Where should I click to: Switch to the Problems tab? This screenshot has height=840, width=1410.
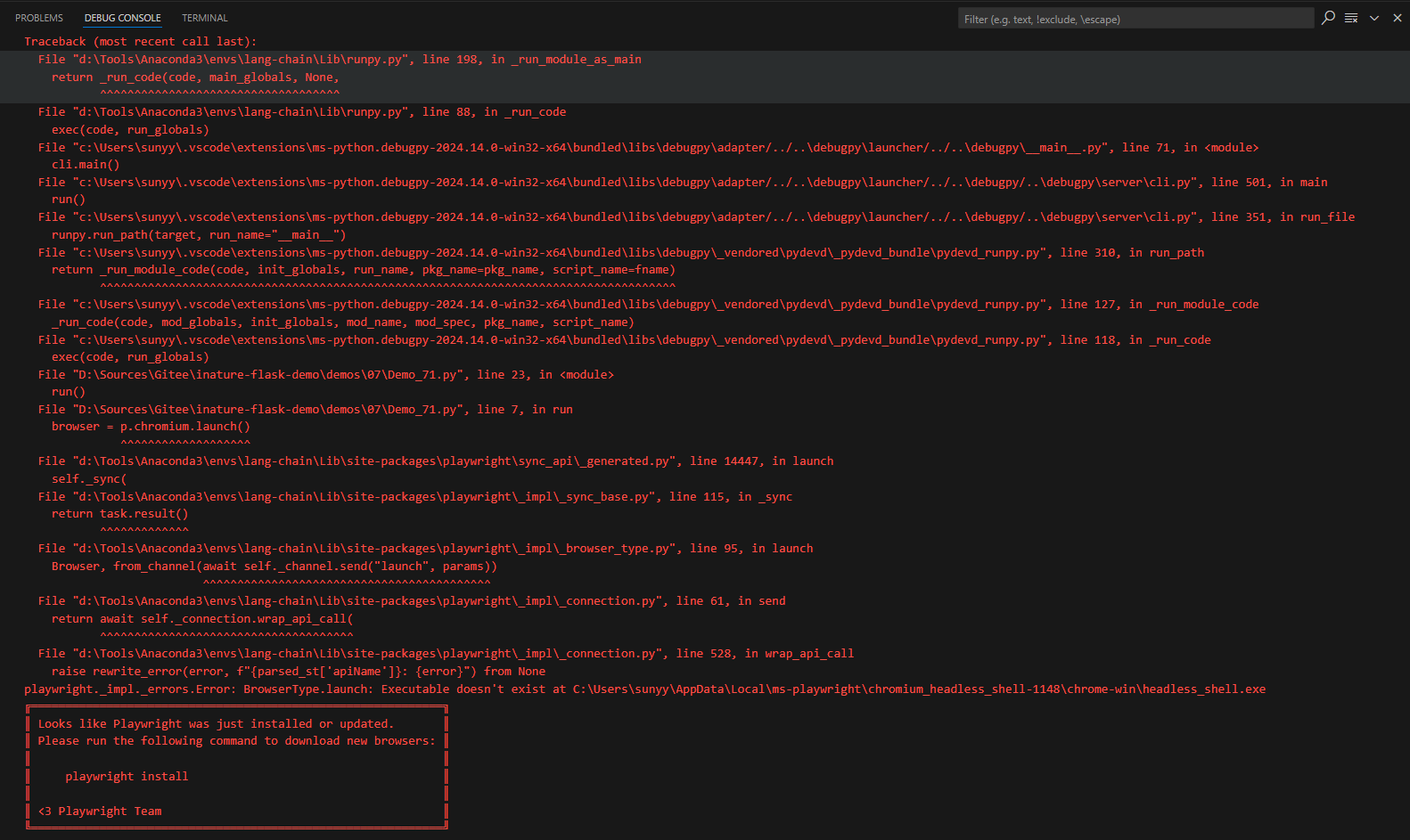click(39, 18)
